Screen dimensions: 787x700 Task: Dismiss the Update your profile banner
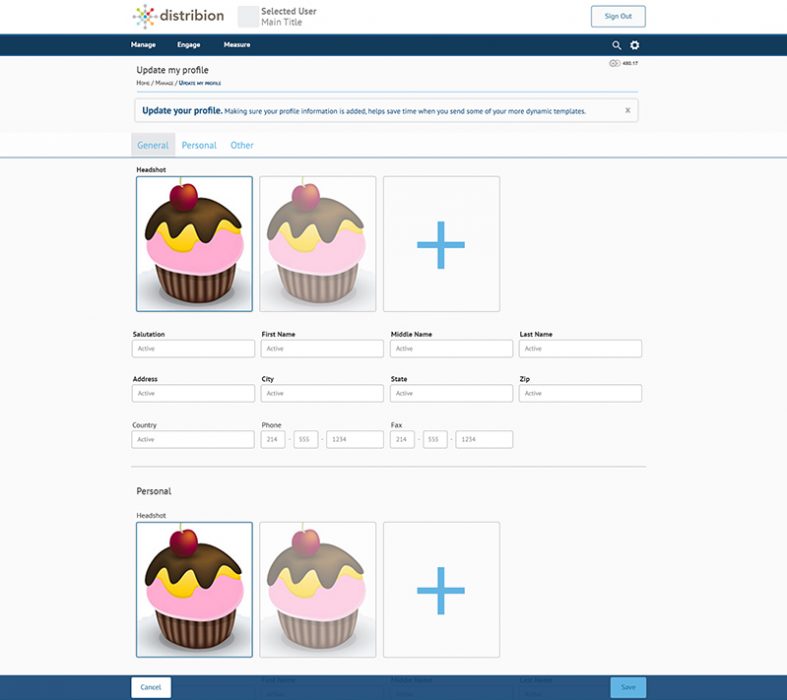[628, 110]
